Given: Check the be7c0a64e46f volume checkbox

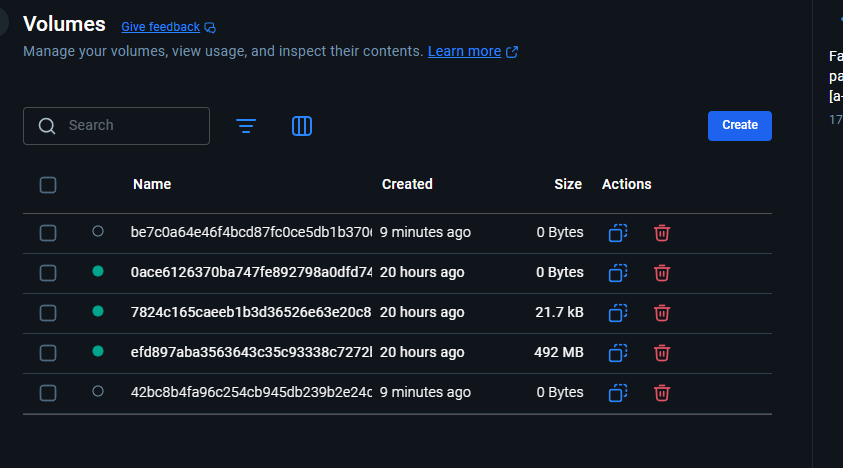Looking at the screenshot, I should (48, 233).
